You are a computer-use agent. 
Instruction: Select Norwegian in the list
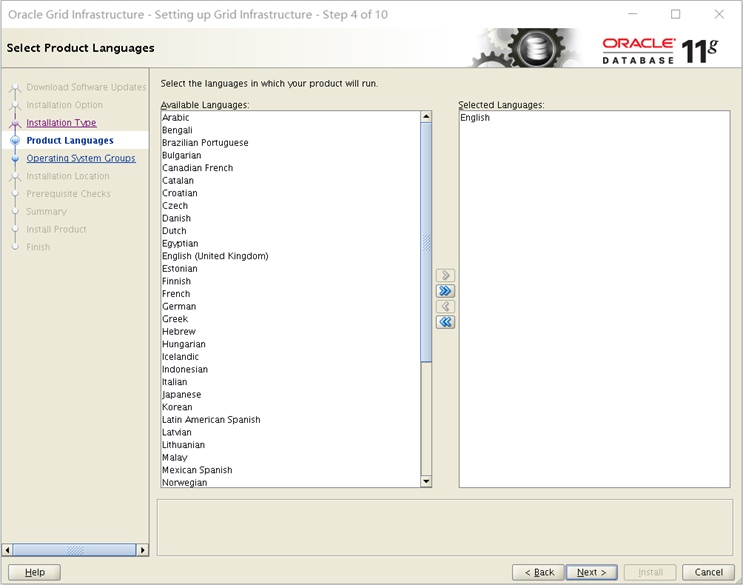pyautogui.click(x=290, y=482)
